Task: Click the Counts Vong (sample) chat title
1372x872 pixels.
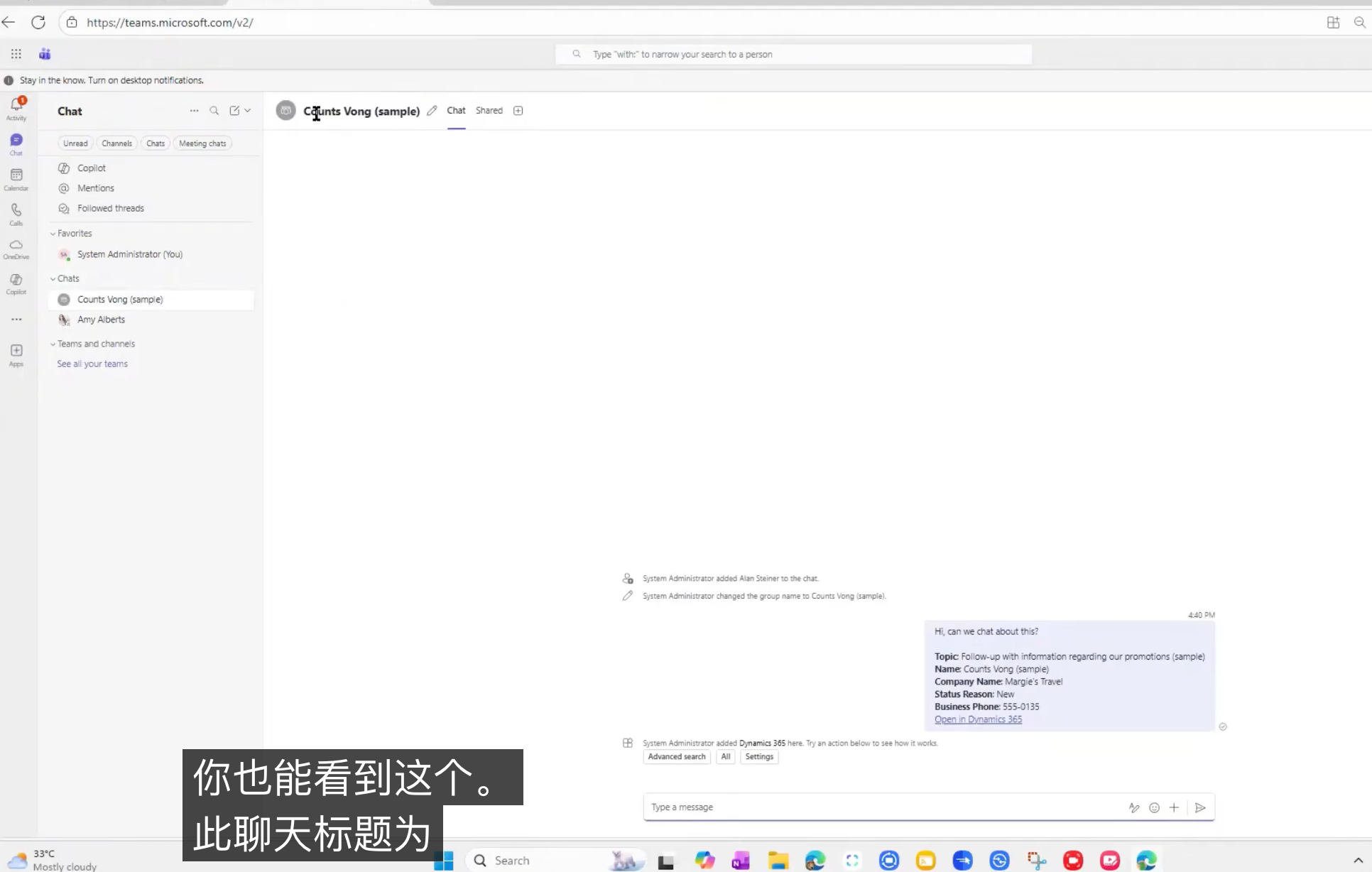Action: pyautogui.click(x=361, y=111)
